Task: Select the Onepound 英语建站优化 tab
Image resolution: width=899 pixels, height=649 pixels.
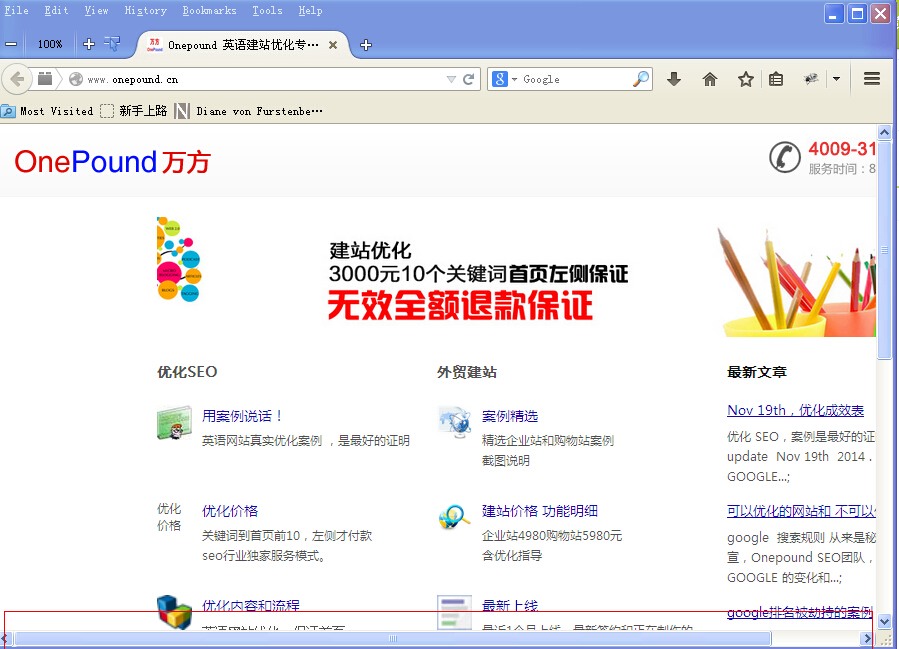Action: tap(243, 45)
